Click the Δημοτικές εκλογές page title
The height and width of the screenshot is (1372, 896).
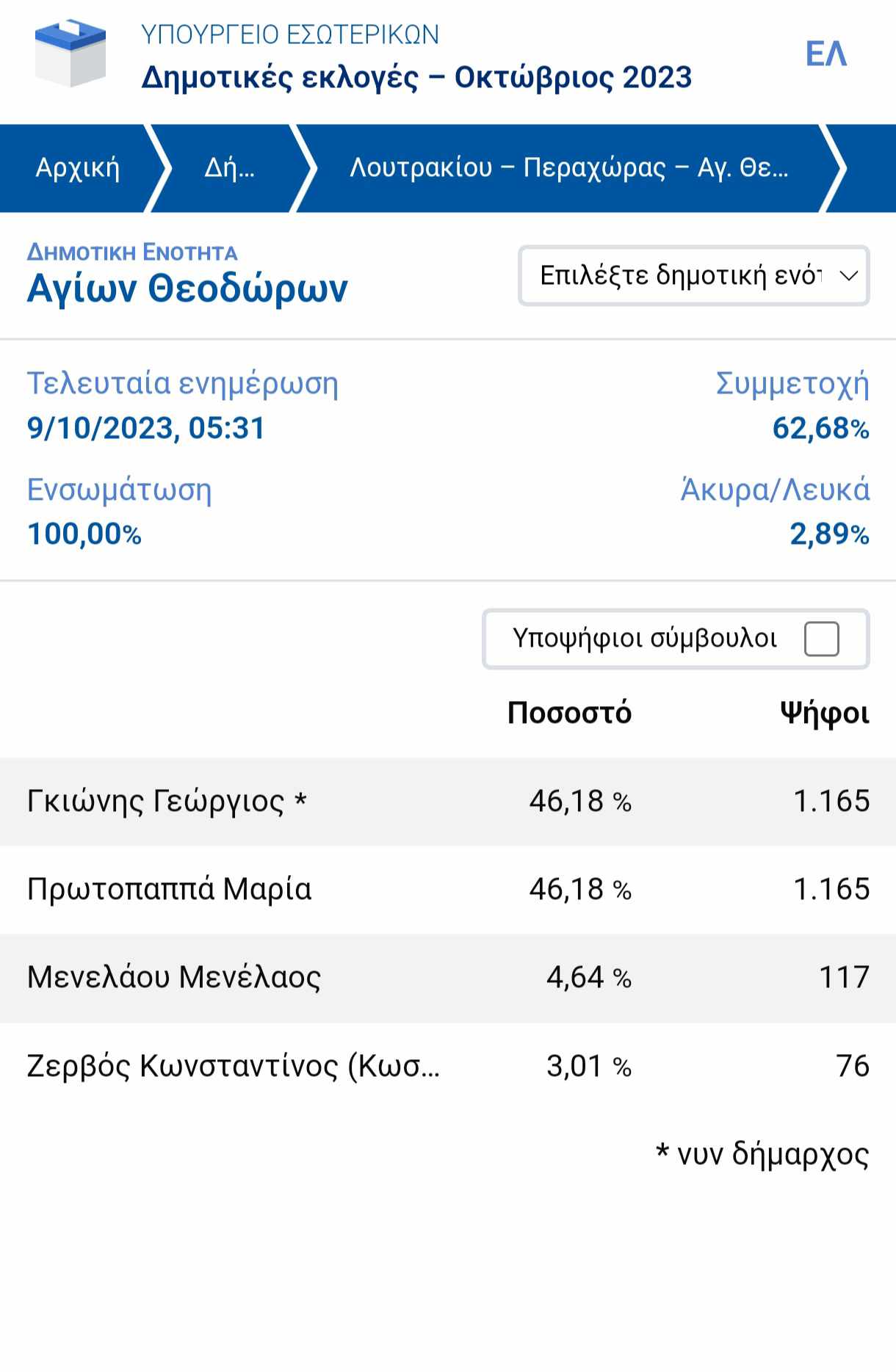pyautogui.click(x=416, y=78)
